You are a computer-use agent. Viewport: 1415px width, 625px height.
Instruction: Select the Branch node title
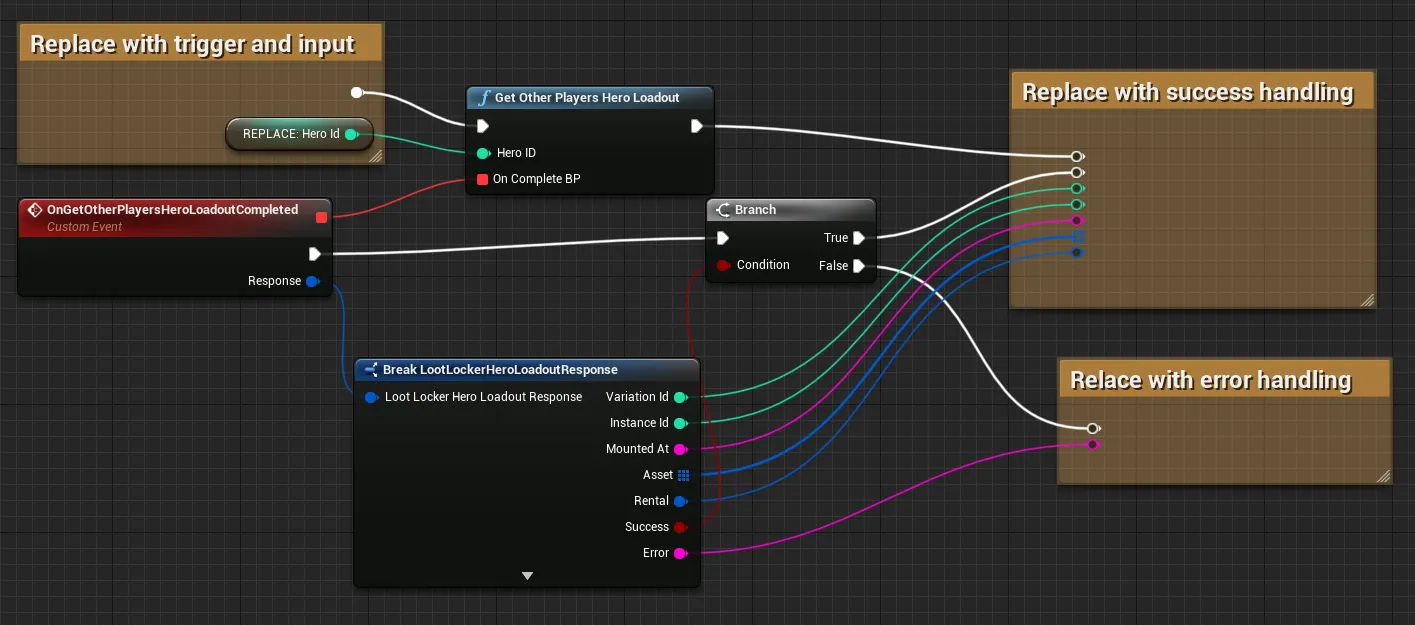point(755,210)
